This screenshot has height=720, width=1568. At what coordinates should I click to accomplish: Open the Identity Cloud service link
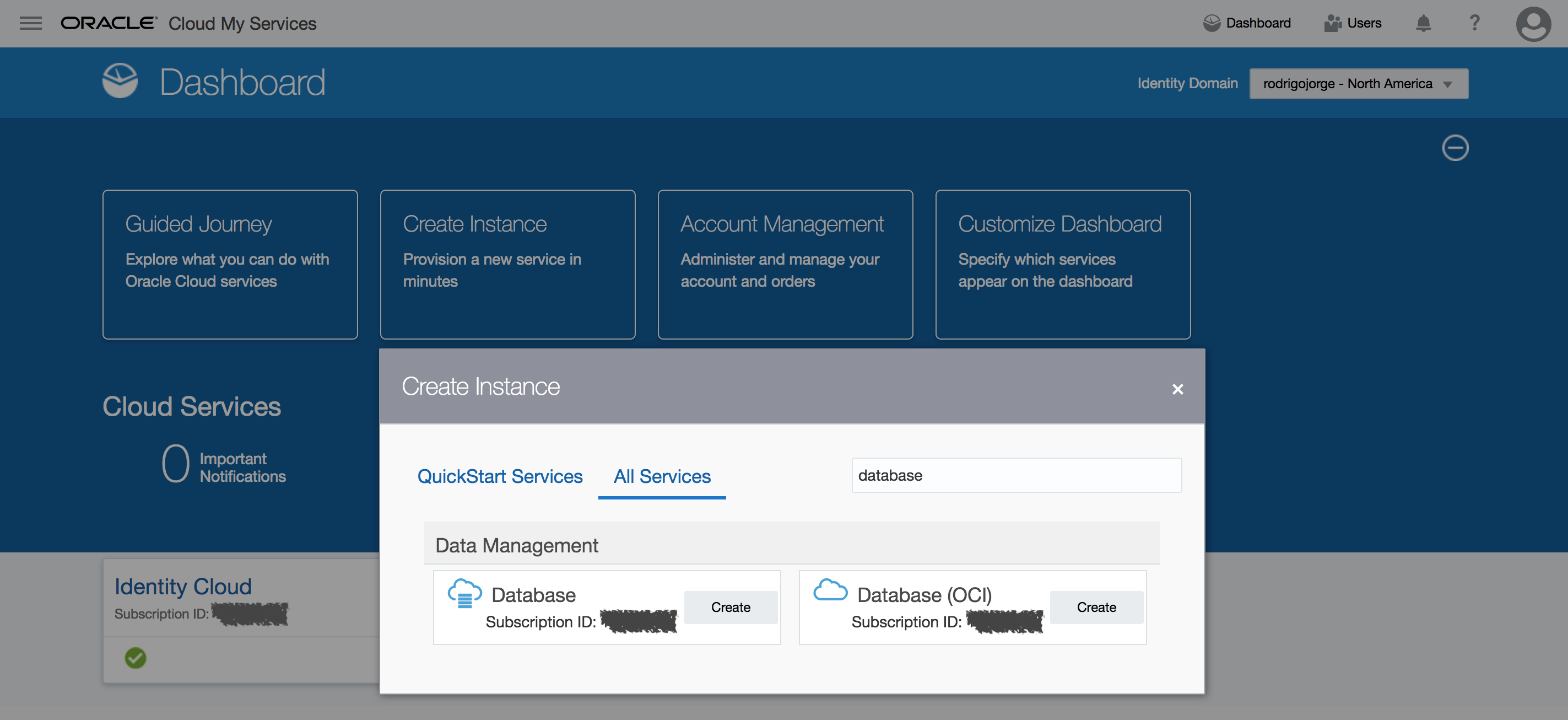click(x=183, y=586)
